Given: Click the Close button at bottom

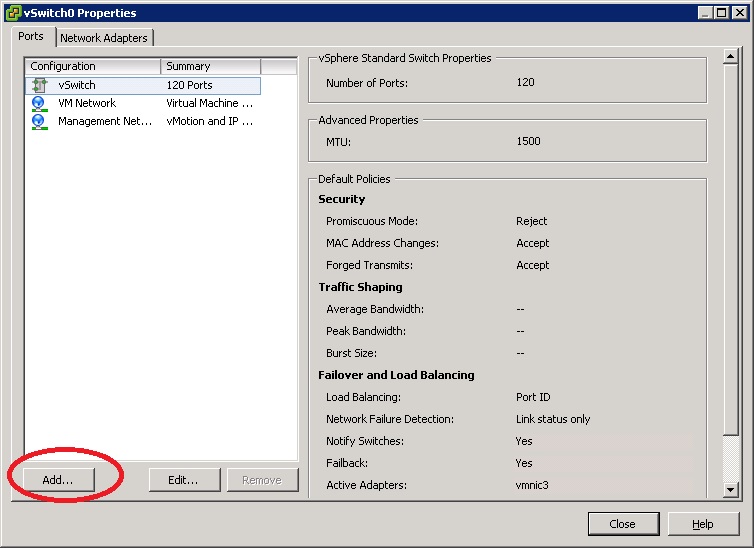Looking at the screenshot, I should pyautogui.click(x=622, y=524).
